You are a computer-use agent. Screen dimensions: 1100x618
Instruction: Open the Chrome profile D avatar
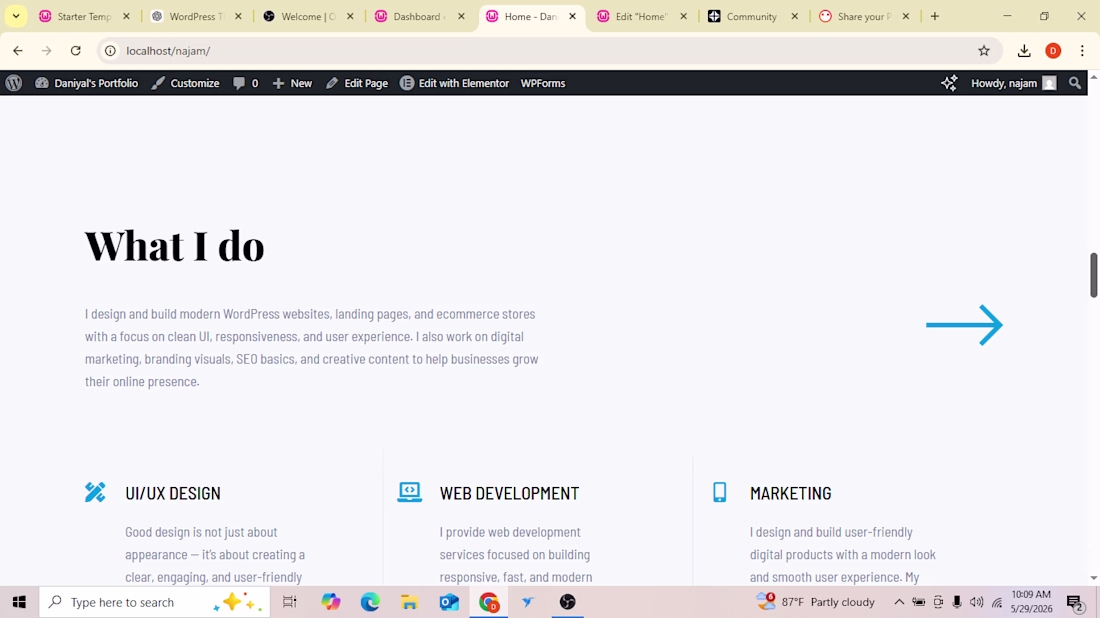click(x=1053, y=51)
